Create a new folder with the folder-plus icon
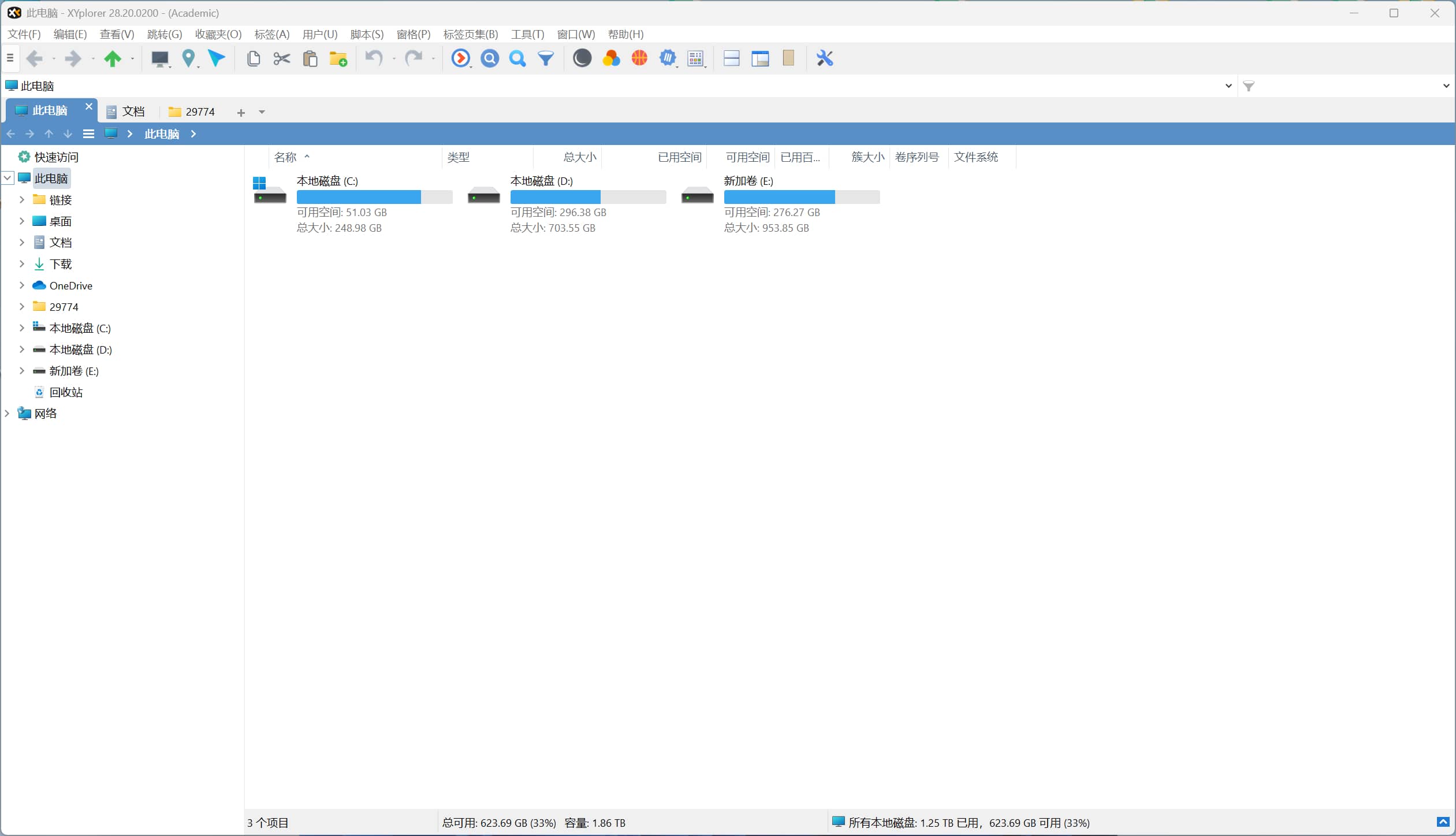 point(338,58)
